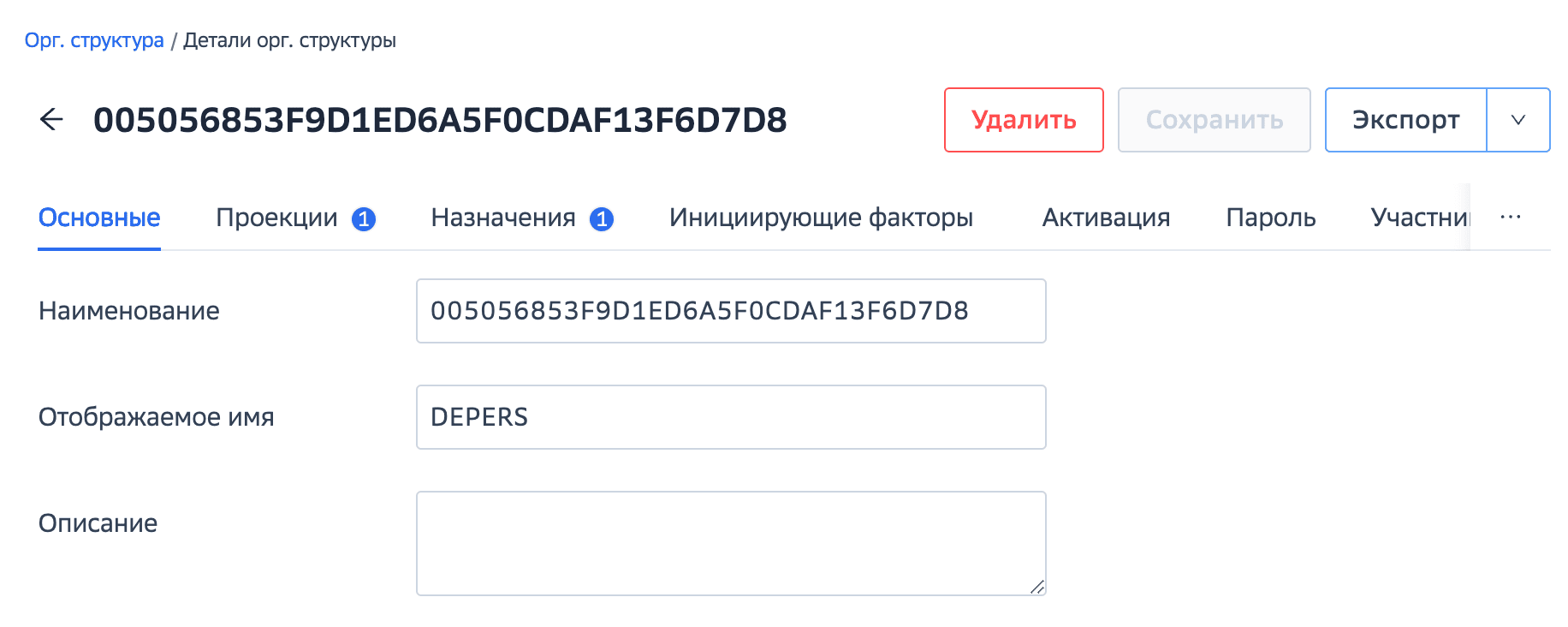Go to the Пароль tab
1568x627 pixels.
(x=1270, y=218)
